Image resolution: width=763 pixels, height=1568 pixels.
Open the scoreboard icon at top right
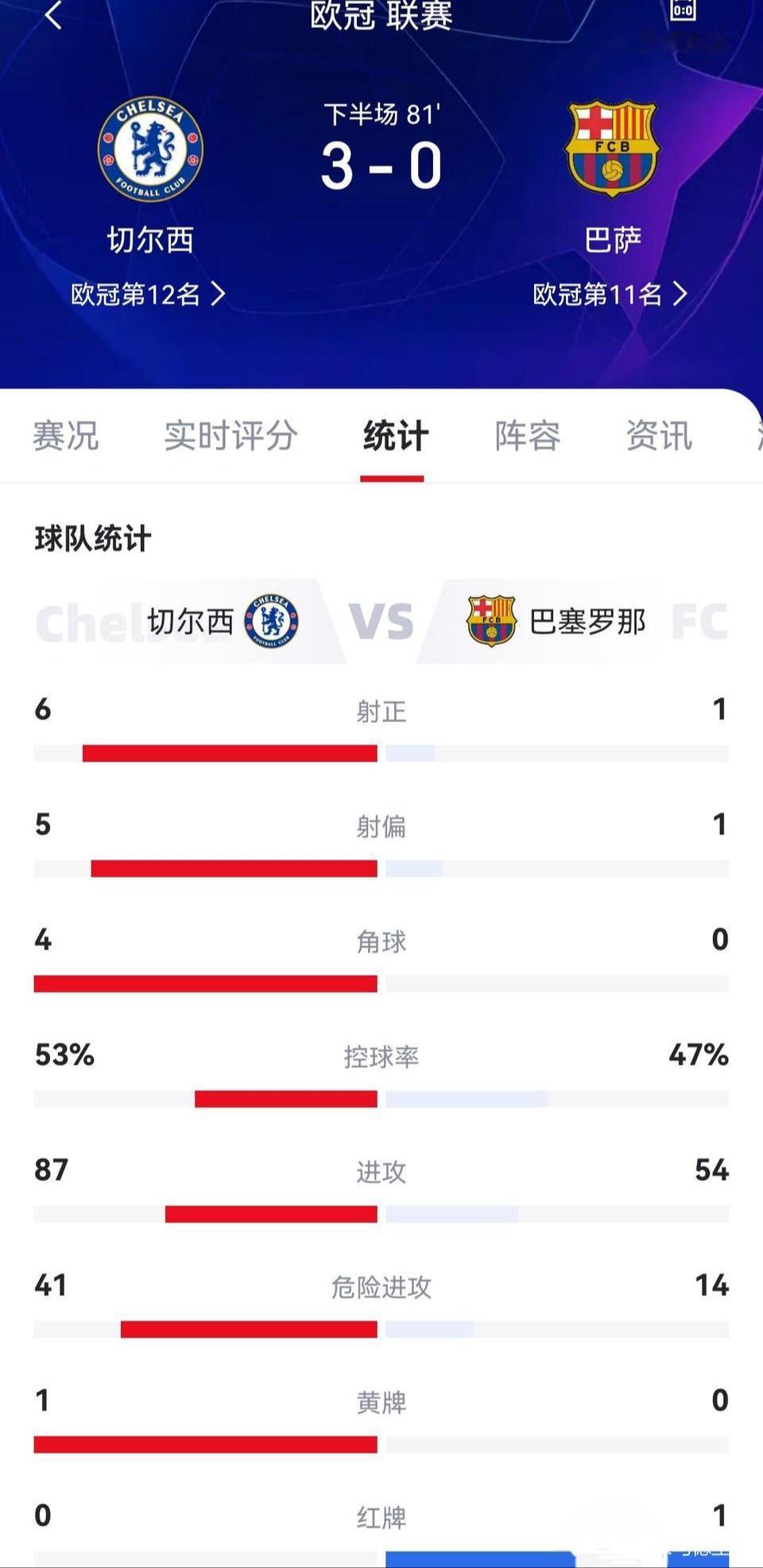point(683,9)
